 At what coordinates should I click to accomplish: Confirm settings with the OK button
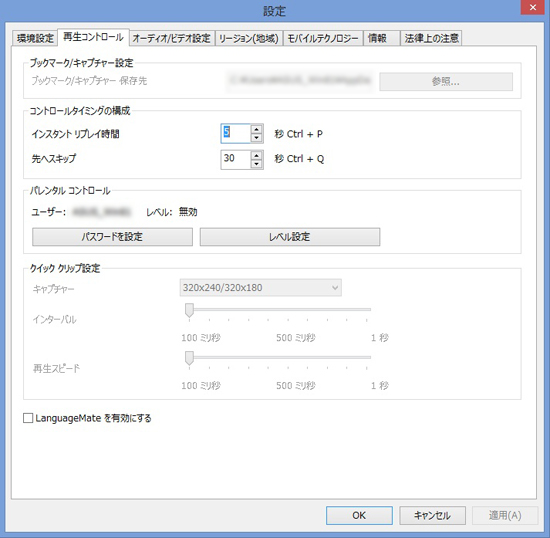[x=359, y=515]
